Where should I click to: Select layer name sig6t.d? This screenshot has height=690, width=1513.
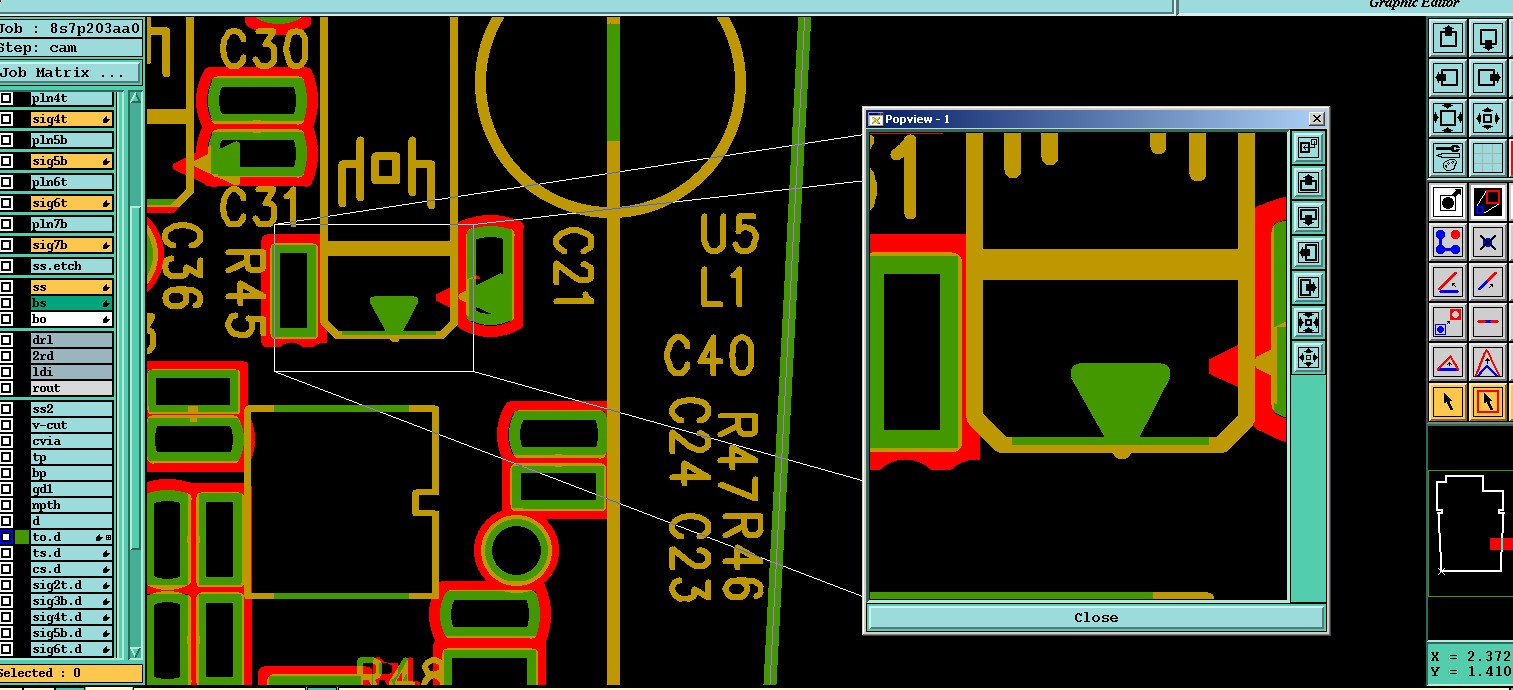tap(71, 649)
